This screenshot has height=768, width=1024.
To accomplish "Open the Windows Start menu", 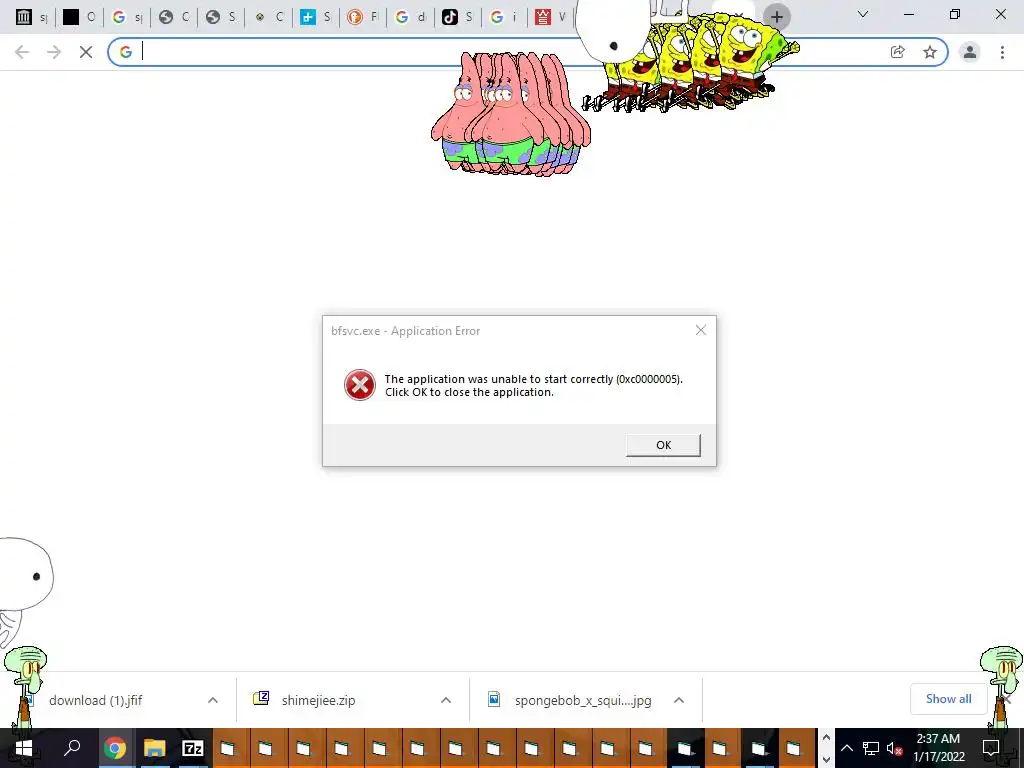I will click(24, 748).
